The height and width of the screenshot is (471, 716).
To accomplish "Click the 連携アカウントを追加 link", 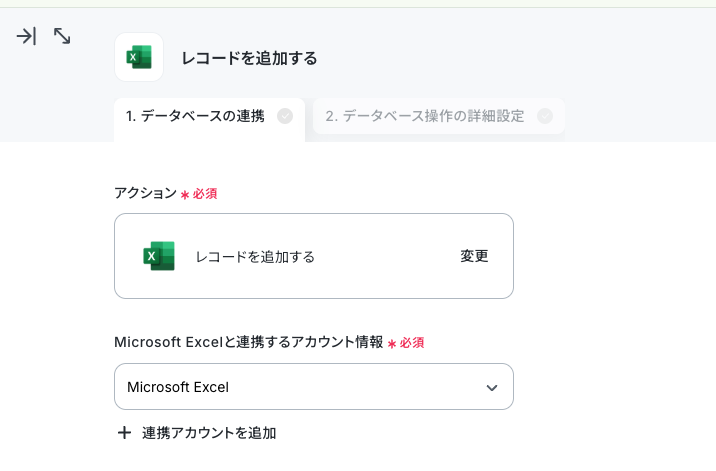I will tap(209, 433).
